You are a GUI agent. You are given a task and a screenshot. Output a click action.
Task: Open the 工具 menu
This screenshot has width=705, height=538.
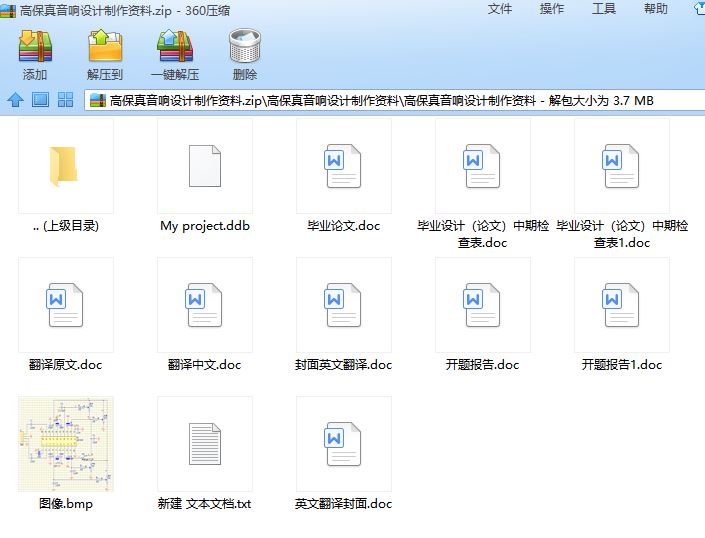point(603,9)
